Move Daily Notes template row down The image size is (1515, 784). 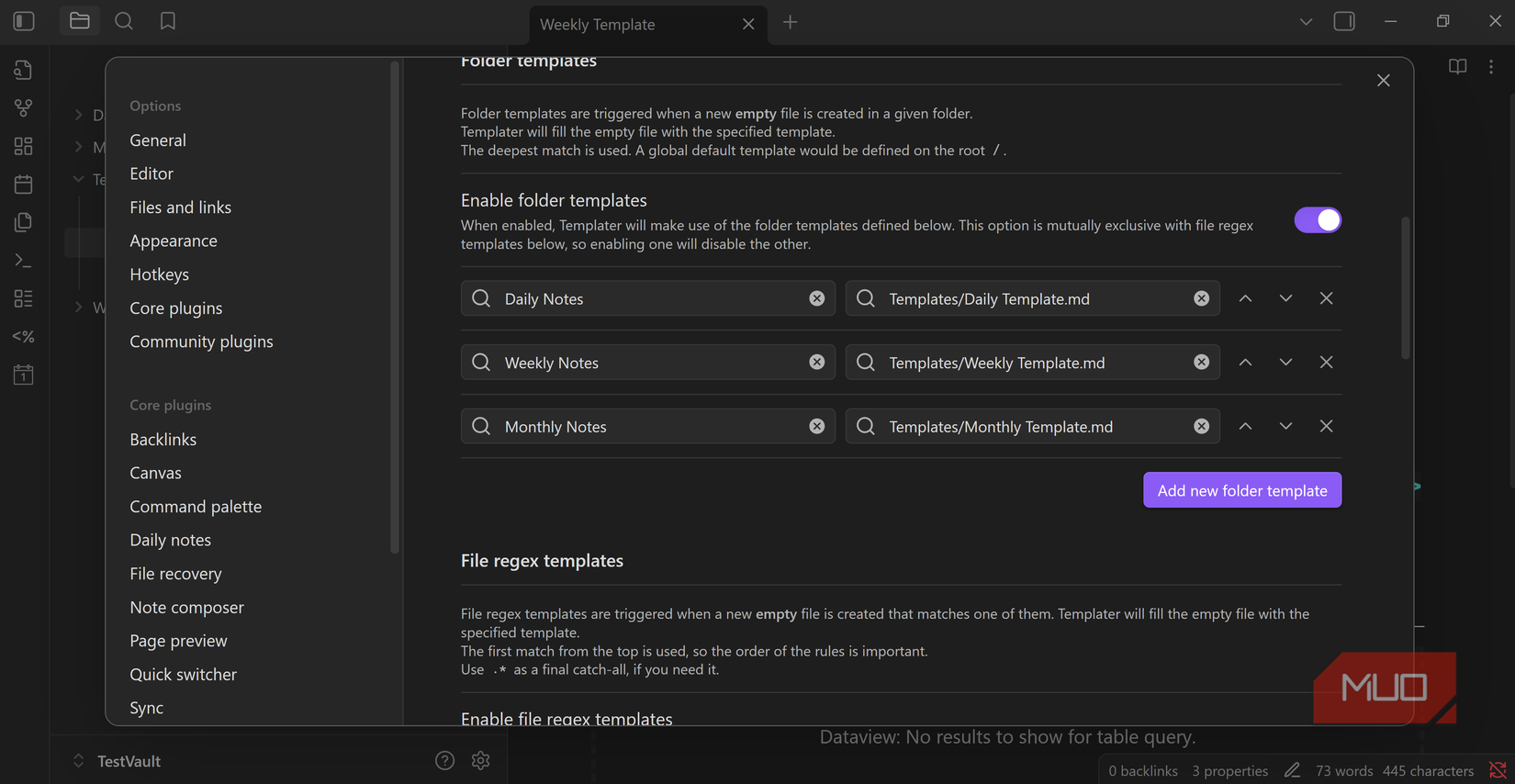tap(1285, 298)
